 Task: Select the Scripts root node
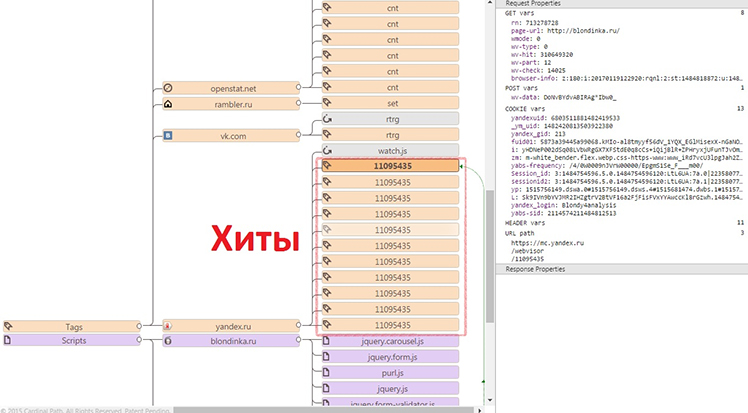click(72, 341)
